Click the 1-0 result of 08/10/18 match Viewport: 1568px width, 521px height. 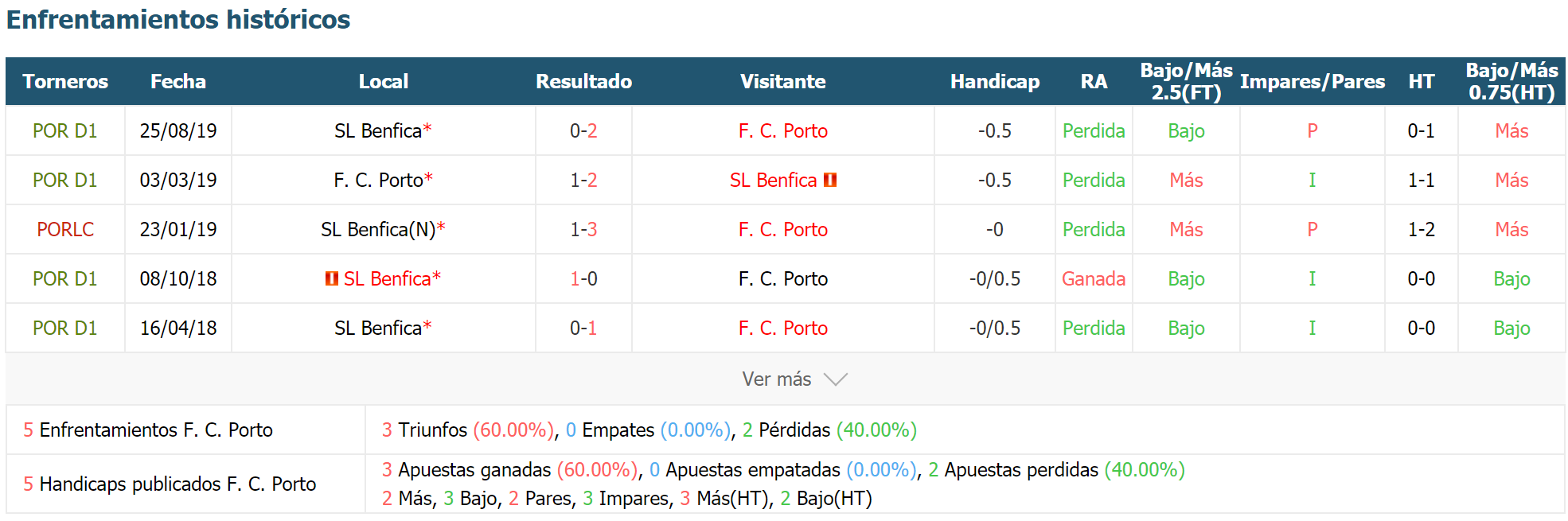pos(583,278)
